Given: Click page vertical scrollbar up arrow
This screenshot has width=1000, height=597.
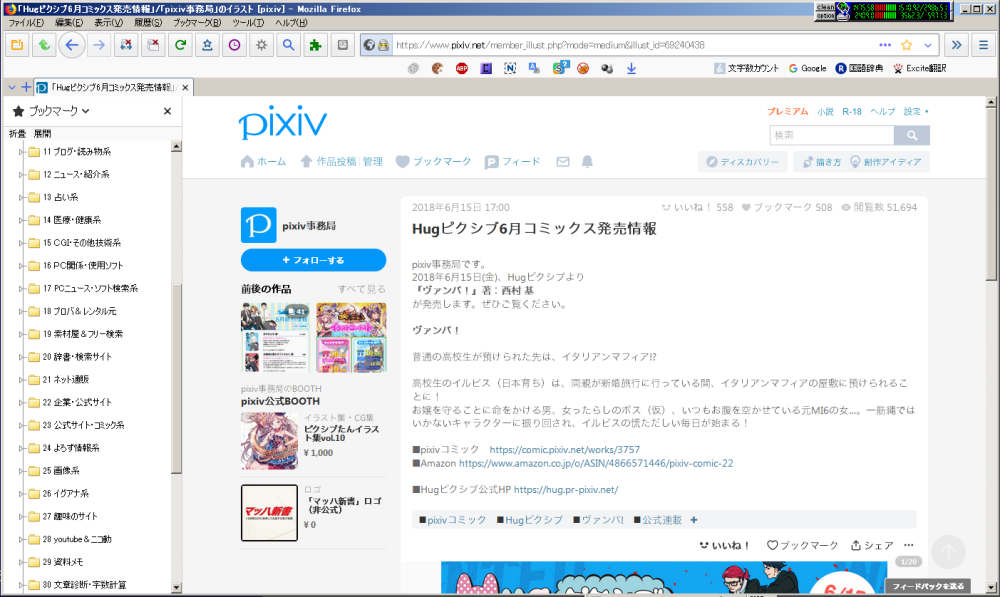Looking at the screenshot, I should coord(990,102).
